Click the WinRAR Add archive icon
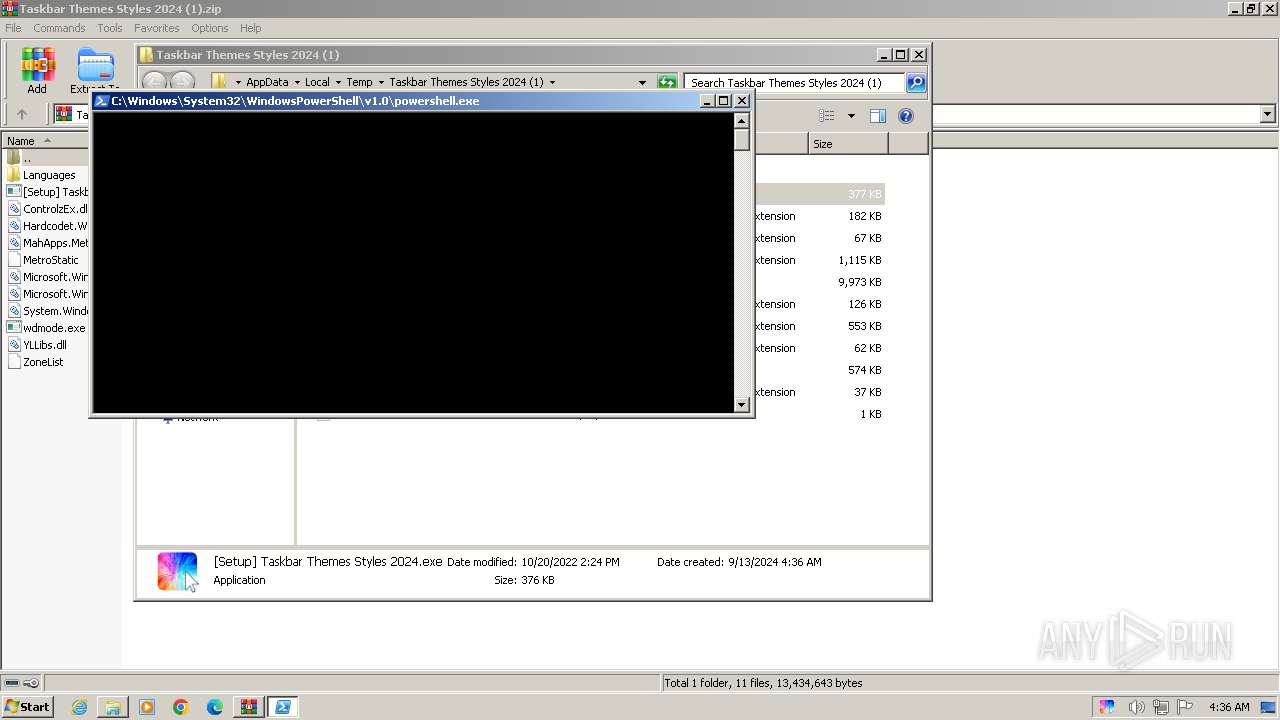The image size is (1280, 720). (x=37, y=65)
